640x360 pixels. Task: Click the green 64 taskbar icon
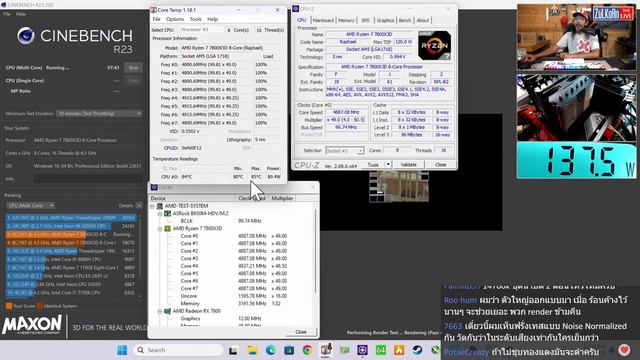[380, 350]
